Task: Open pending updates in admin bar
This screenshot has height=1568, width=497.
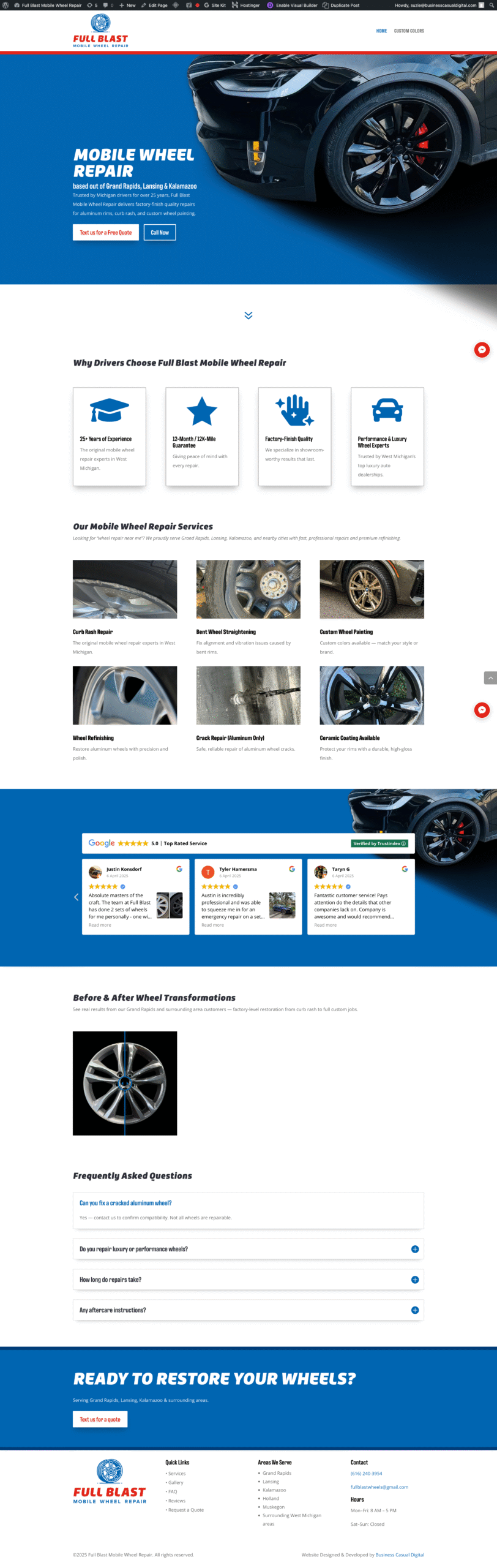Action: [x=92, y=5]
